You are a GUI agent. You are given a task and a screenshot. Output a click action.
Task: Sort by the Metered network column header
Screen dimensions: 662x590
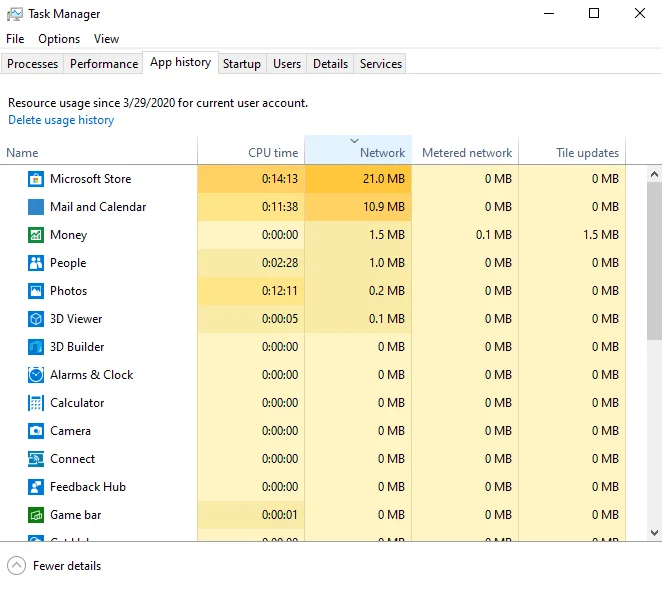pyautogui.click(x=465, y=152)
